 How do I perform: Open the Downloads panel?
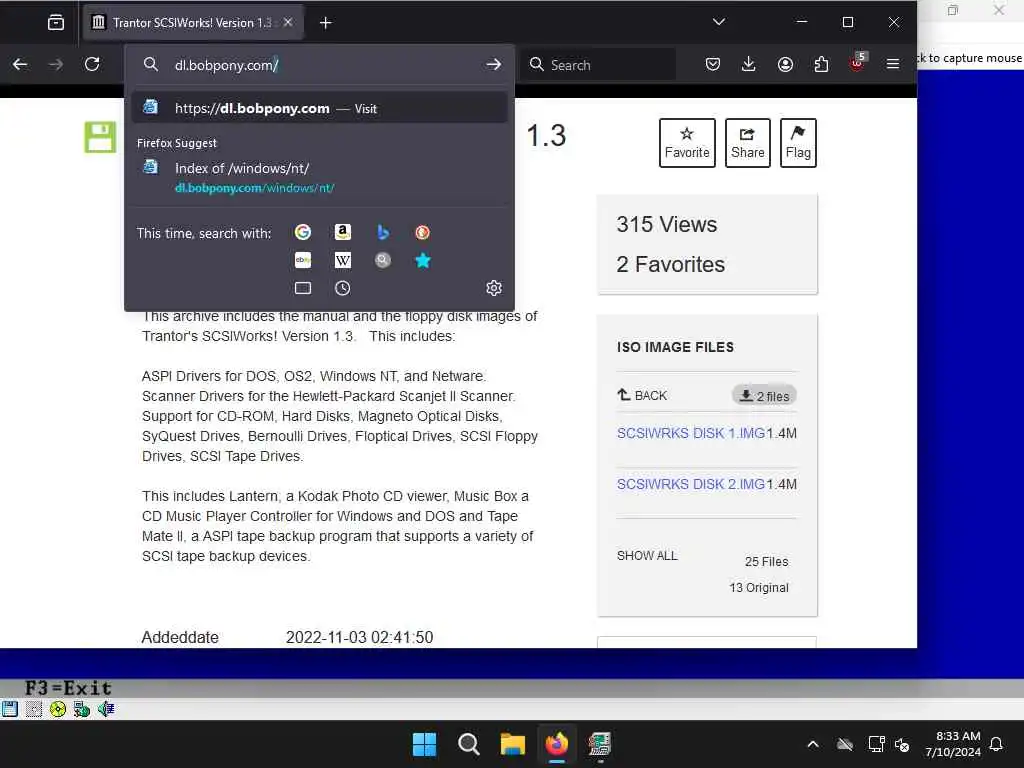tap(748, 64)
